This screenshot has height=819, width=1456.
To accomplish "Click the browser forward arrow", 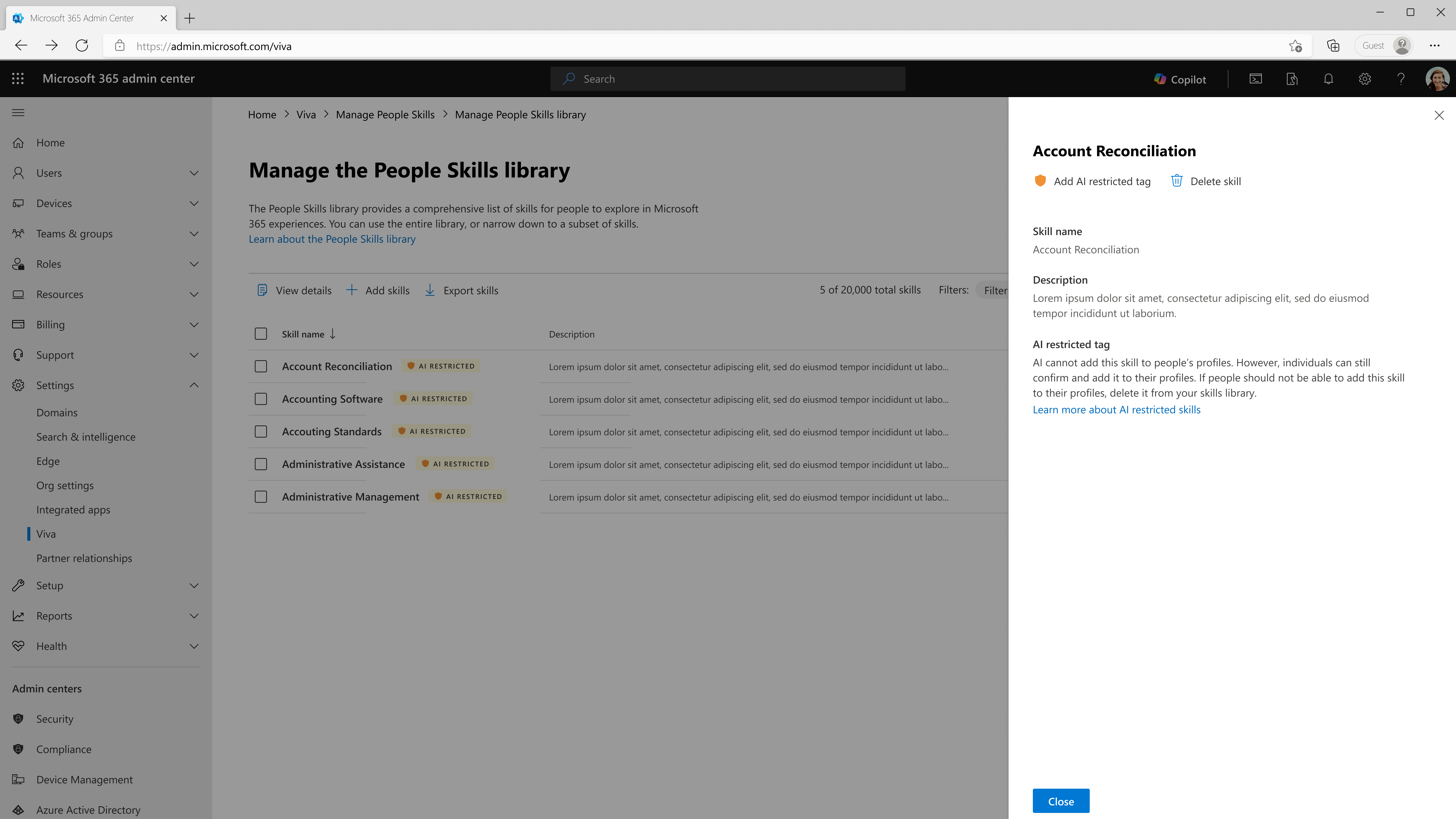I will click(51, 46).
